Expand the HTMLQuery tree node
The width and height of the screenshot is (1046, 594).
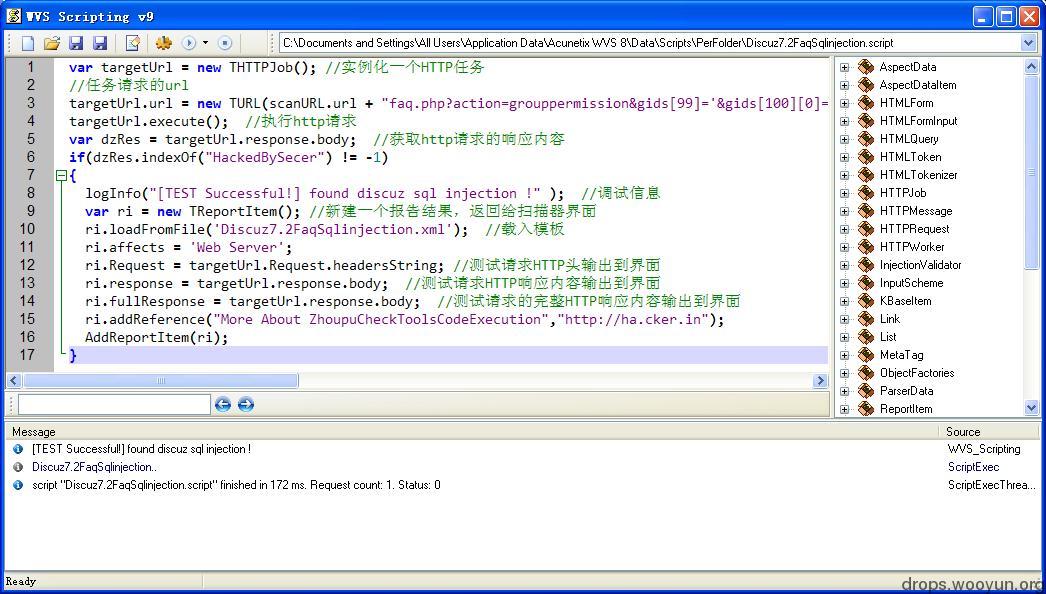pyautogui.click(x=845, y=139)
